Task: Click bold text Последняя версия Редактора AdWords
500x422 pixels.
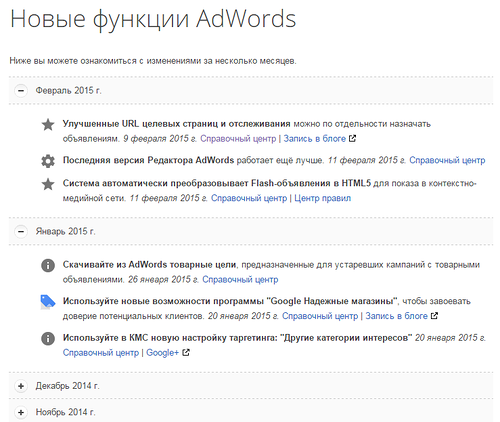Action: [x=148, y=160]
